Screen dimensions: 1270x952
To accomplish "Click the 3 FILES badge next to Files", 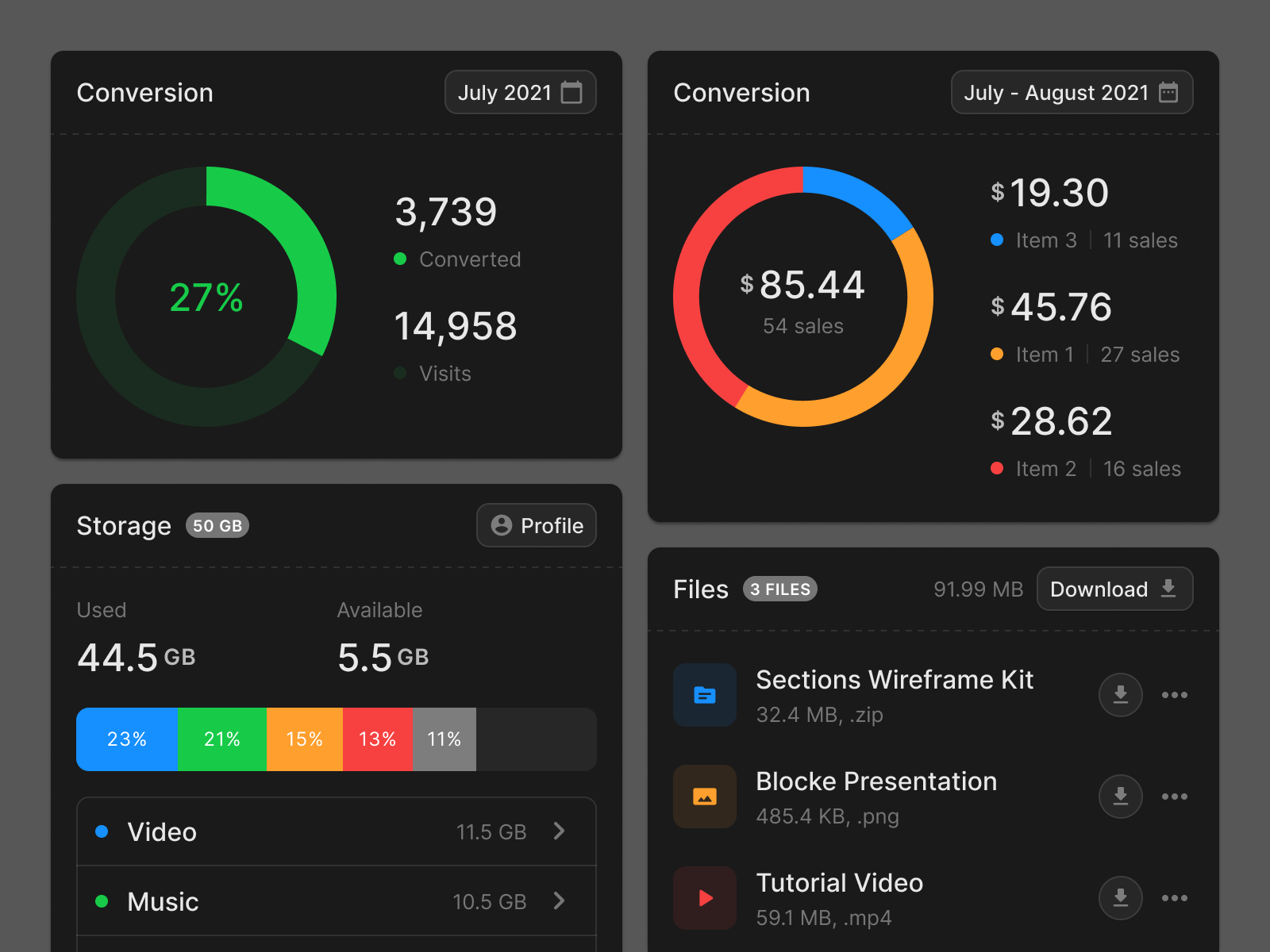I will [780, 589].
